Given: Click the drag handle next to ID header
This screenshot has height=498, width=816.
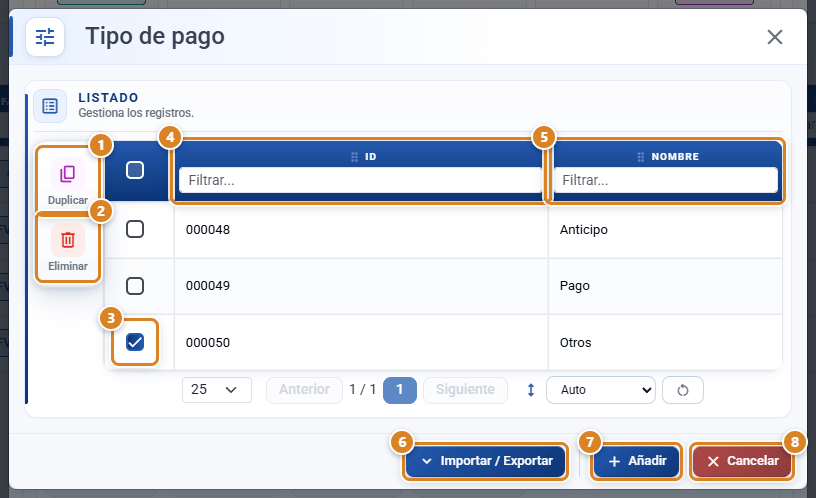Looking at the screenshot, I should (354, 157).
